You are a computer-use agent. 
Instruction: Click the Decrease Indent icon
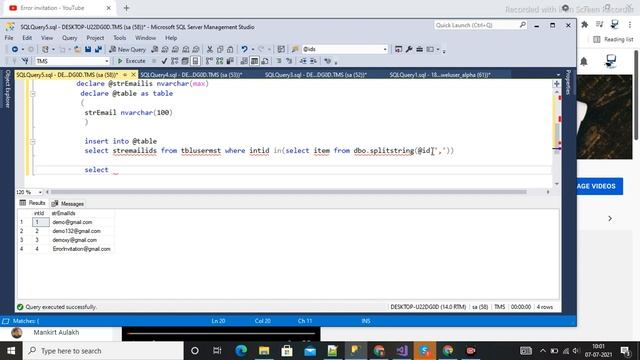303,61
